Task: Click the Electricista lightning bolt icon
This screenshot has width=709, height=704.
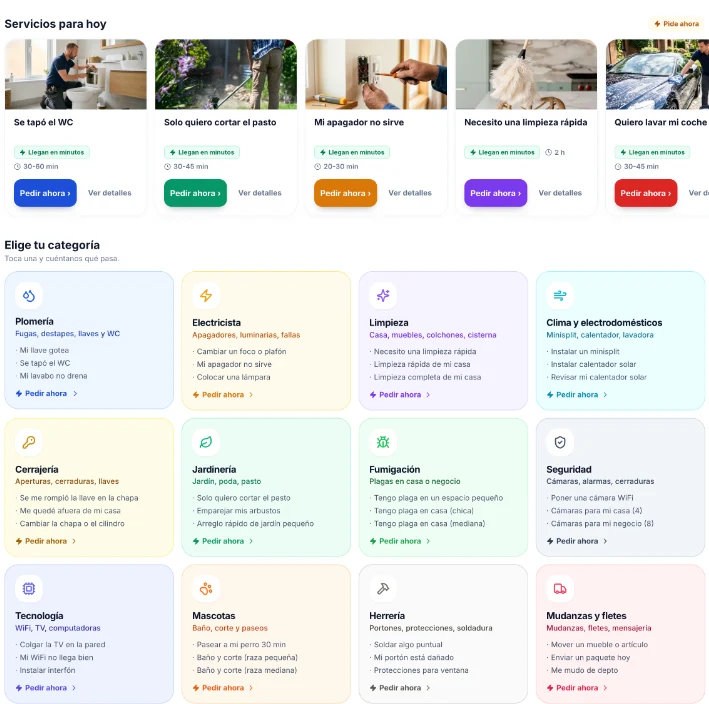Action: click(206, 296)
